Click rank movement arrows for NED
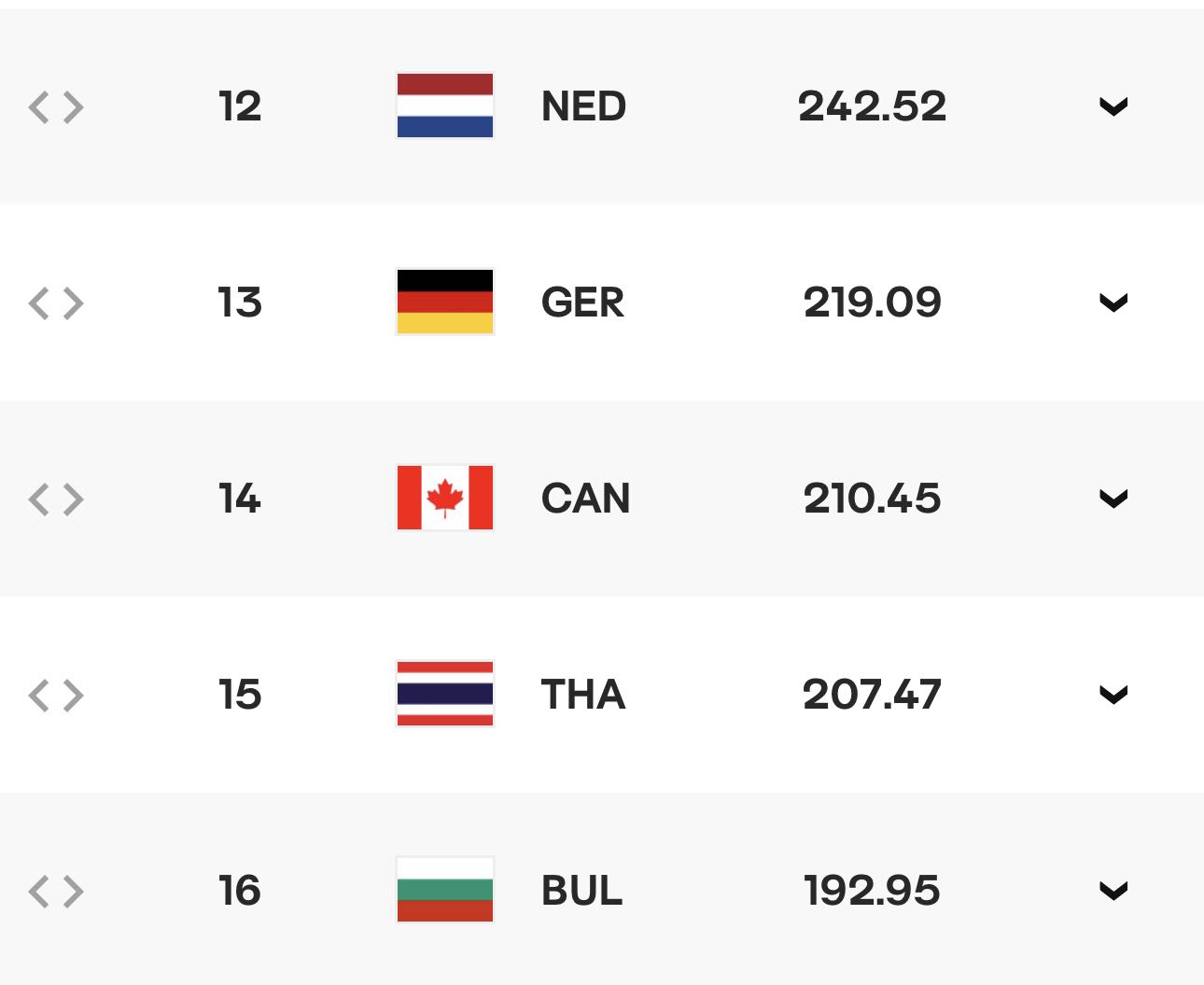The image size is (1204, 985). tap(56, 107)
